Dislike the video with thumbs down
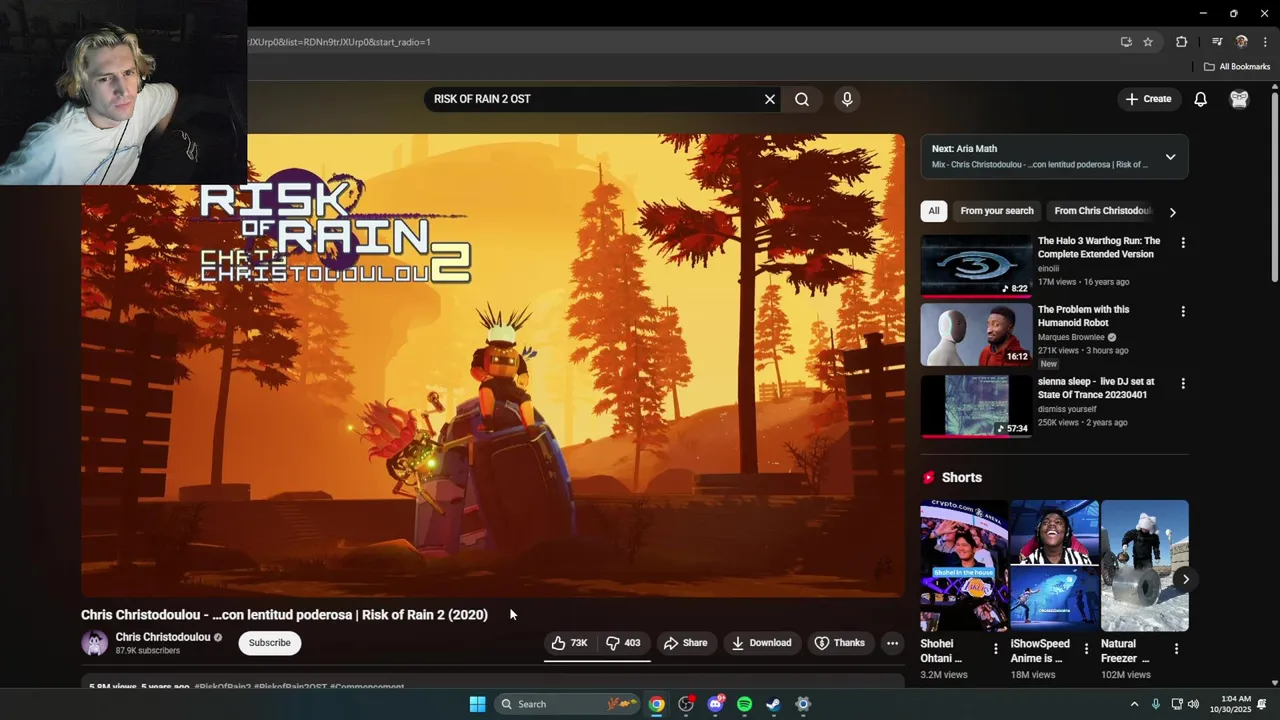This screenshot has width=1280, height=720. pyautogui.click(x=624, y=643)
